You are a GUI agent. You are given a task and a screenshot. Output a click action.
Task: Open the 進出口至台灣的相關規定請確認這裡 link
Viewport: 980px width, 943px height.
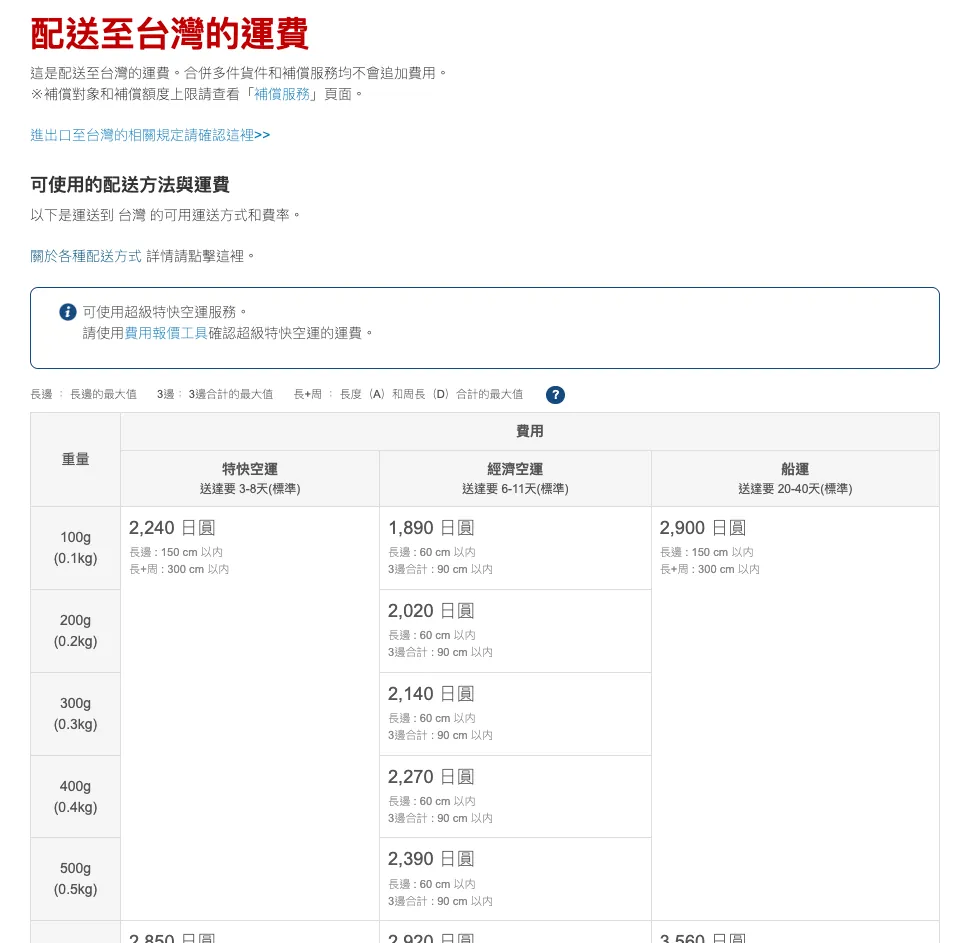[x=150, y=135]
